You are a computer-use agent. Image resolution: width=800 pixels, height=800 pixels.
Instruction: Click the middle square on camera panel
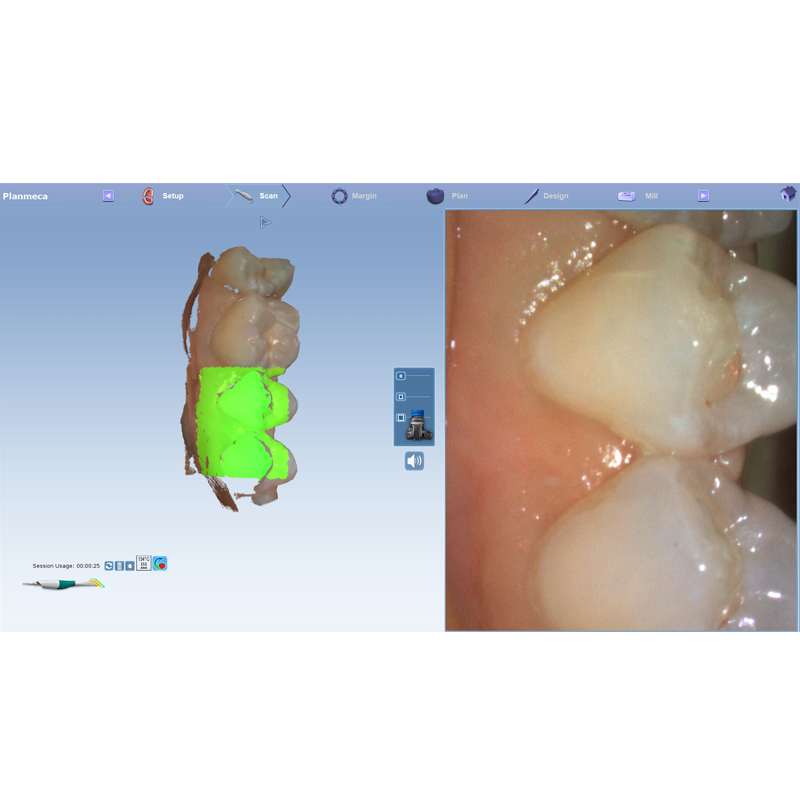pos(401,397)
